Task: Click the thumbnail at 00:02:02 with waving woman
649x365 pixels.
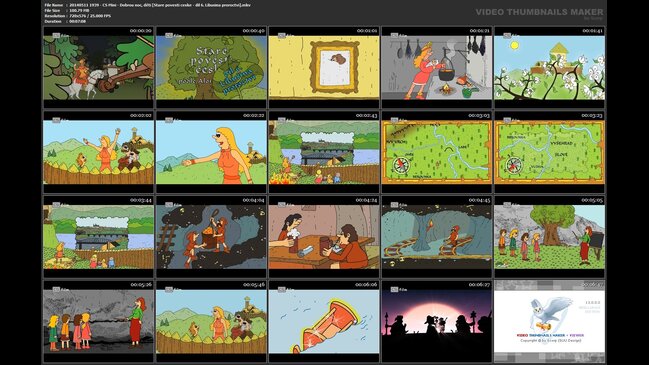Action: tap(99, 152)
